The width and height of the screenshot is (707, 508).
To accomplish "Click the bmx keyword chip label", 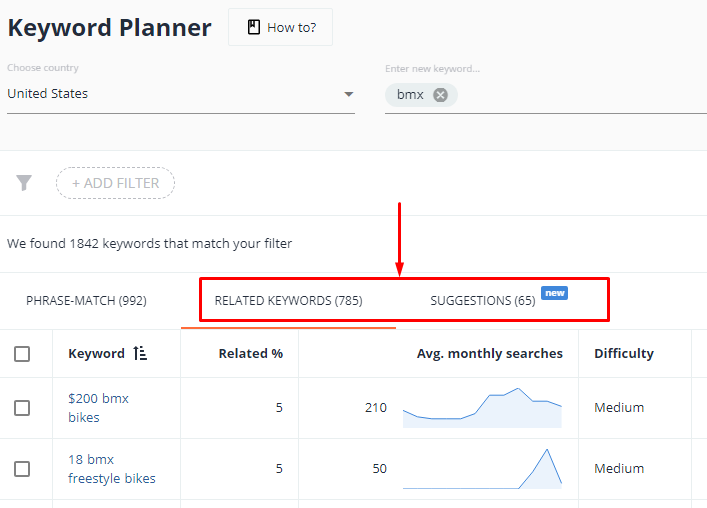I will point(410,95).
